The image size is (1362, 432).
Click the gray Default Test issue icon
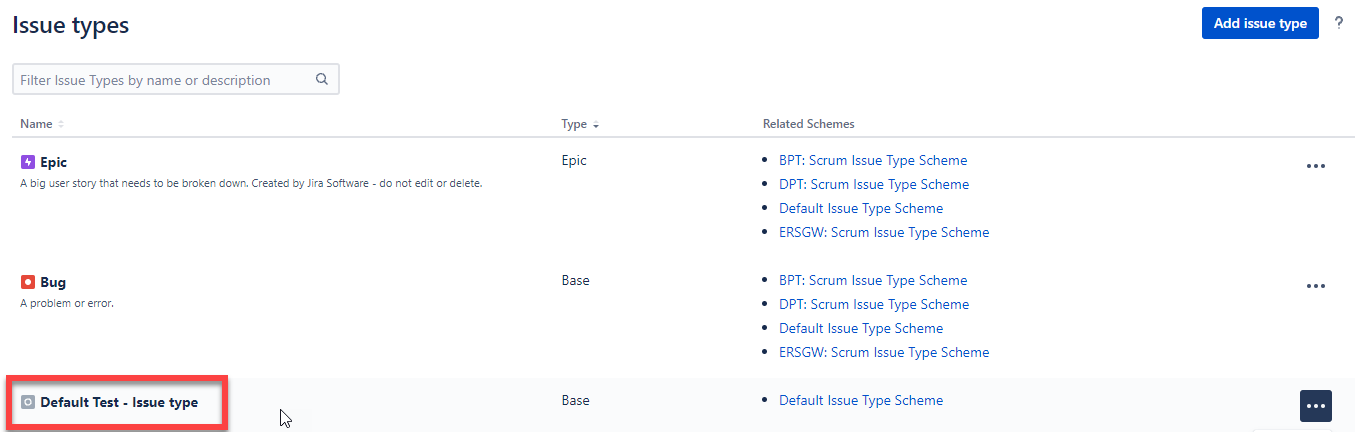pyautogui.click(x=28, y=402)
